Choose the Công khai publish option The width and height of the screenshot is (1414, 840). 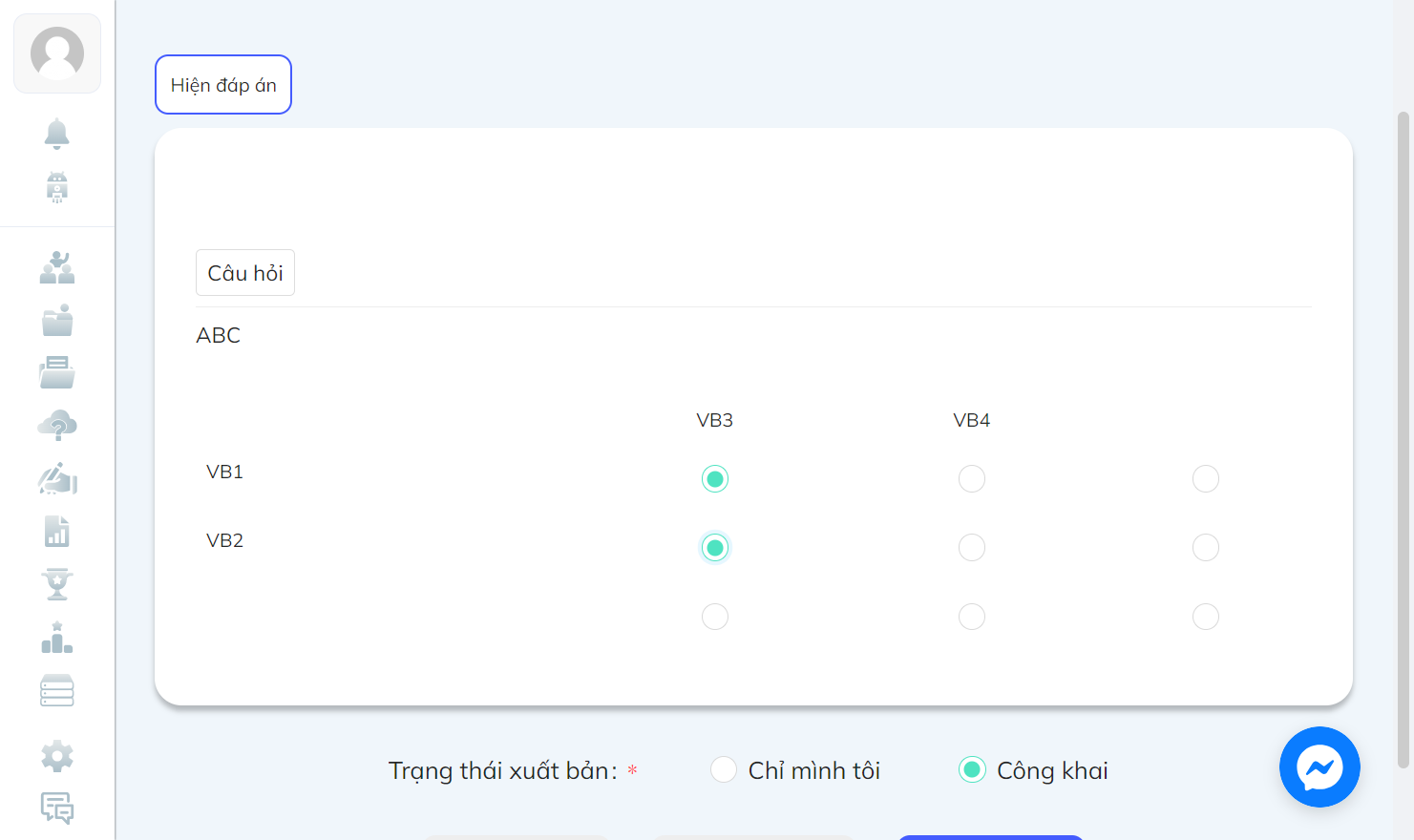click(972, 769)
